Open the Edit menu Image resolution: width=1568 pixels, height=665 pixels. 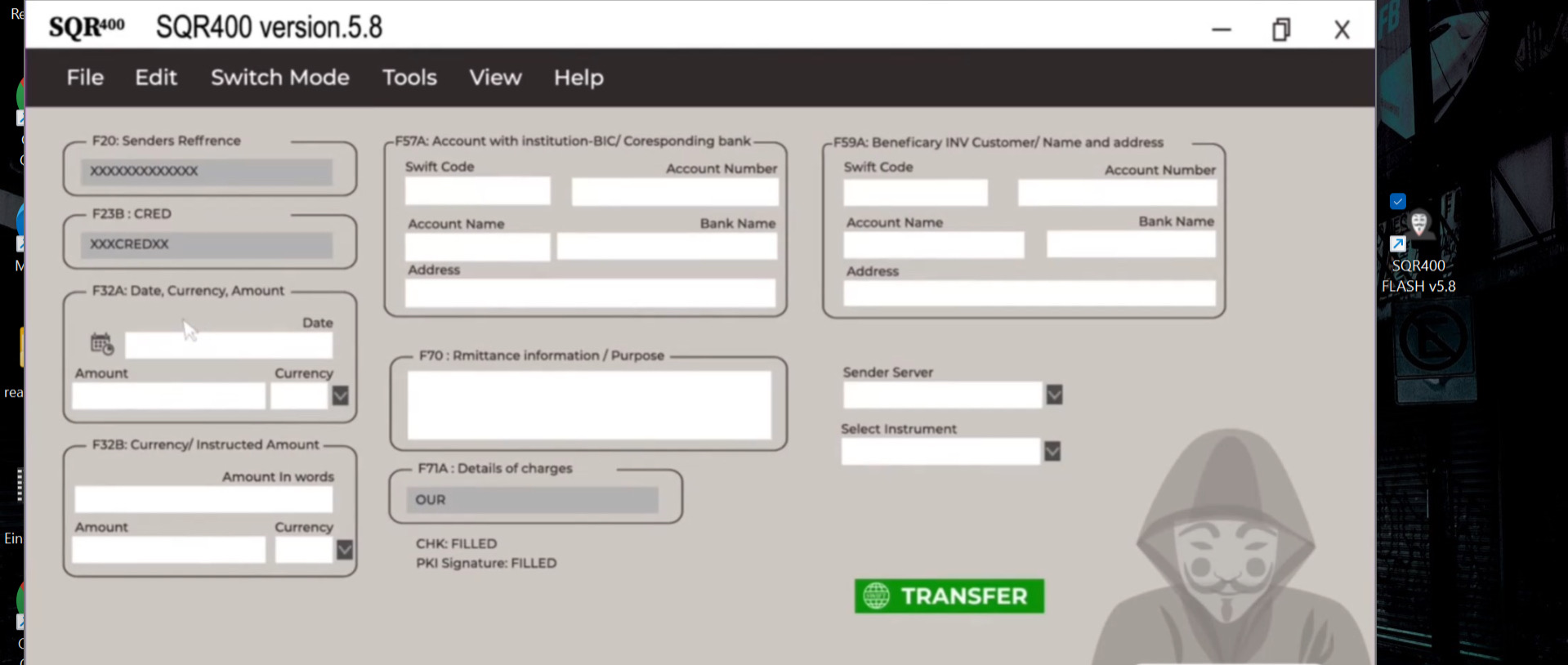[x=155, y=78]
